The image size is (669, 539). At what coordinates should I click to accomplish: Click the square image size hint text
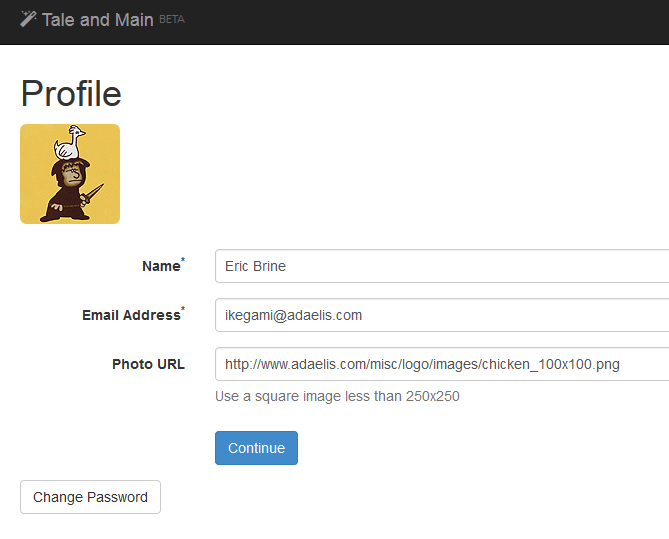tap(337, 396)
